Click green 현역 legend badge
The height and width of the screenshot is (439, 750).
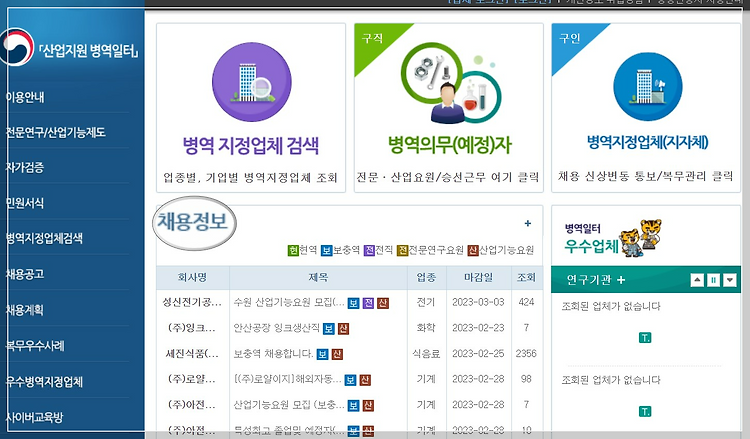(x=293, y=250)
